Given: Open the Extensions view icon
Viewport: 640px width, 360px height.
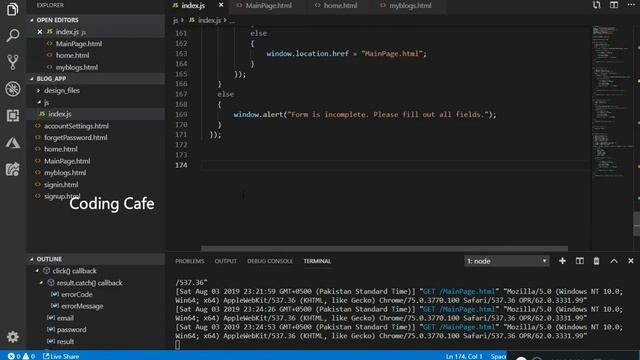Looking at the screenshot, I should pos(13,116).
